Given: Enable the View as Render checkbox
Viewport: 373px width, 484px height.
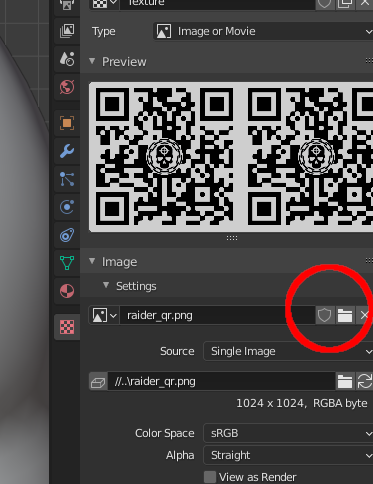Looking at the screenshot, I should coord(210,477).
